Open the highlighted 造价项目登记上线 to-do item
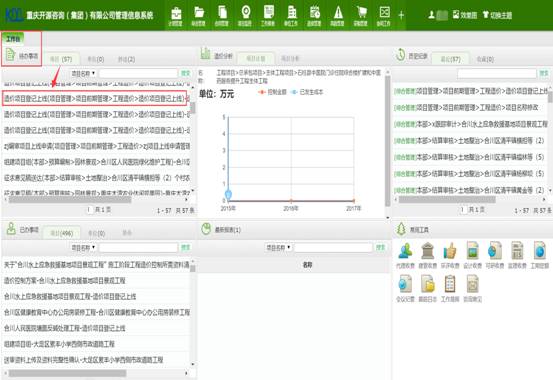553x380 pixels. 95,98
